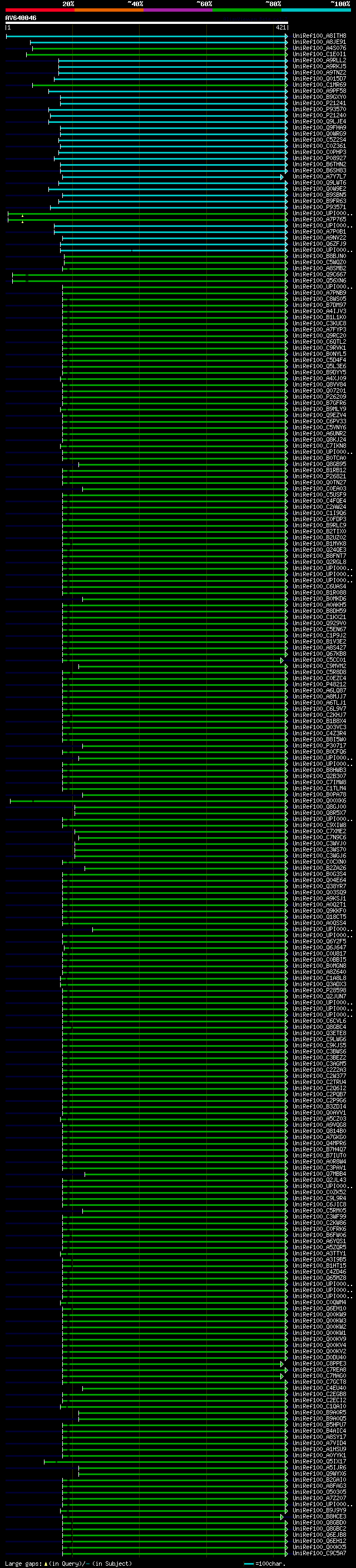Click hit label UniRef100_A9TNZ2

point(319,72)
